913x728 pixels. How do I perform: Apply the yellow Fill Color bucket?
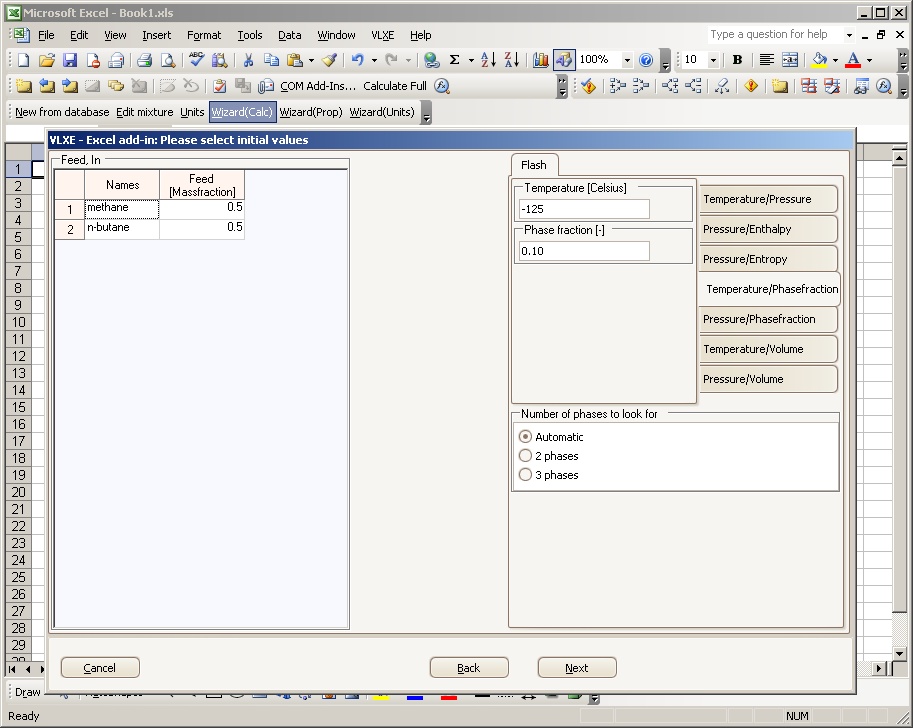(820, 59)
